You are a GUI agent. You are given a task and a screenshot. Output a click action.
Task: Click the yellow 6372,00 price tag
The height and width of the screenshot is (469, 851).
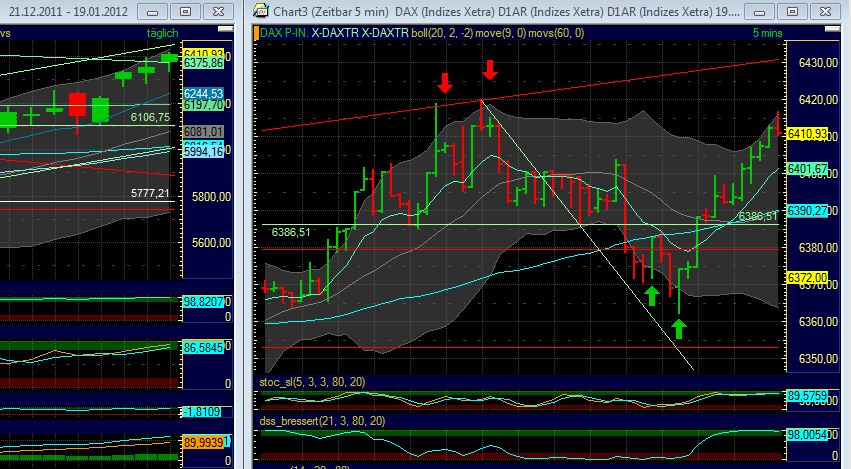(x=808, y=277)
